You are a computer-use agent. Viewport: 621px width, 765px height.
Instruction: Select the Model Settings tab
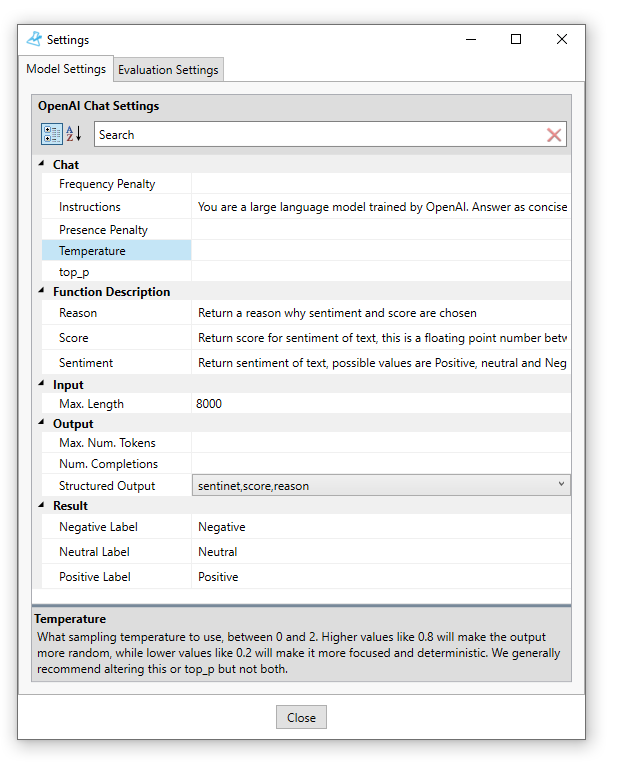[66, 69]
